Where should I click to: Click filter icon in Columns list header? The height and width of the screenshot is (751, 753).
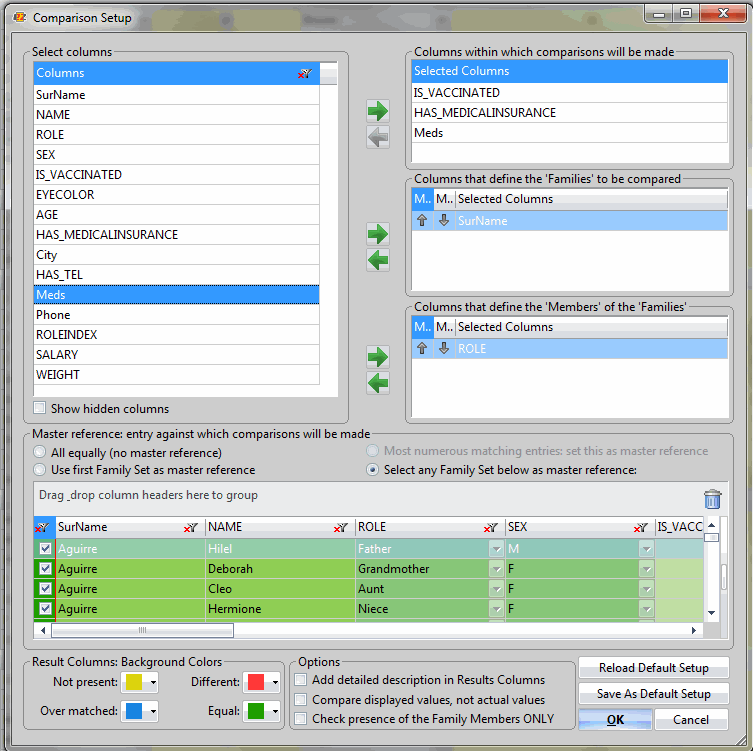(x=305, y=73)
